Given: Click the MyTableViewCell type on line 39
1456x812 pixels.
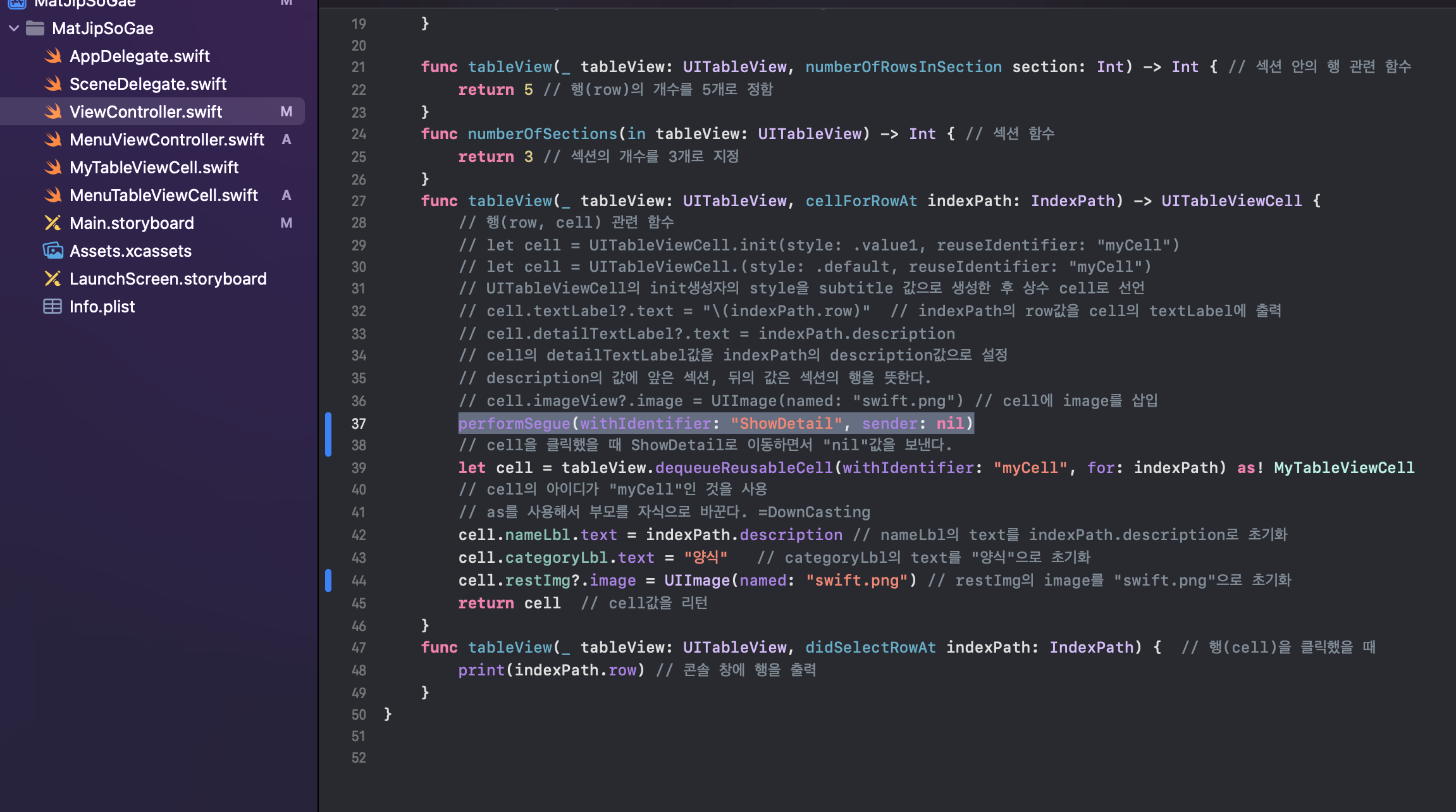Looking at the screenshot, I should click(x=1344, y=468).
